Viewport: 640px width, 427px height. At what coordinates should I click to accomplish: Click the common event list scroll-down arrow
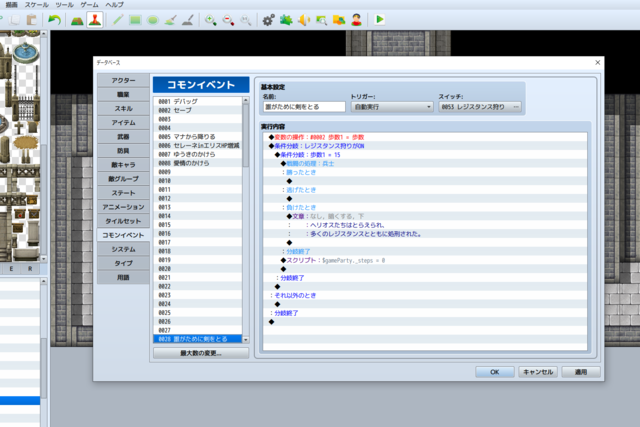(246, 340)
